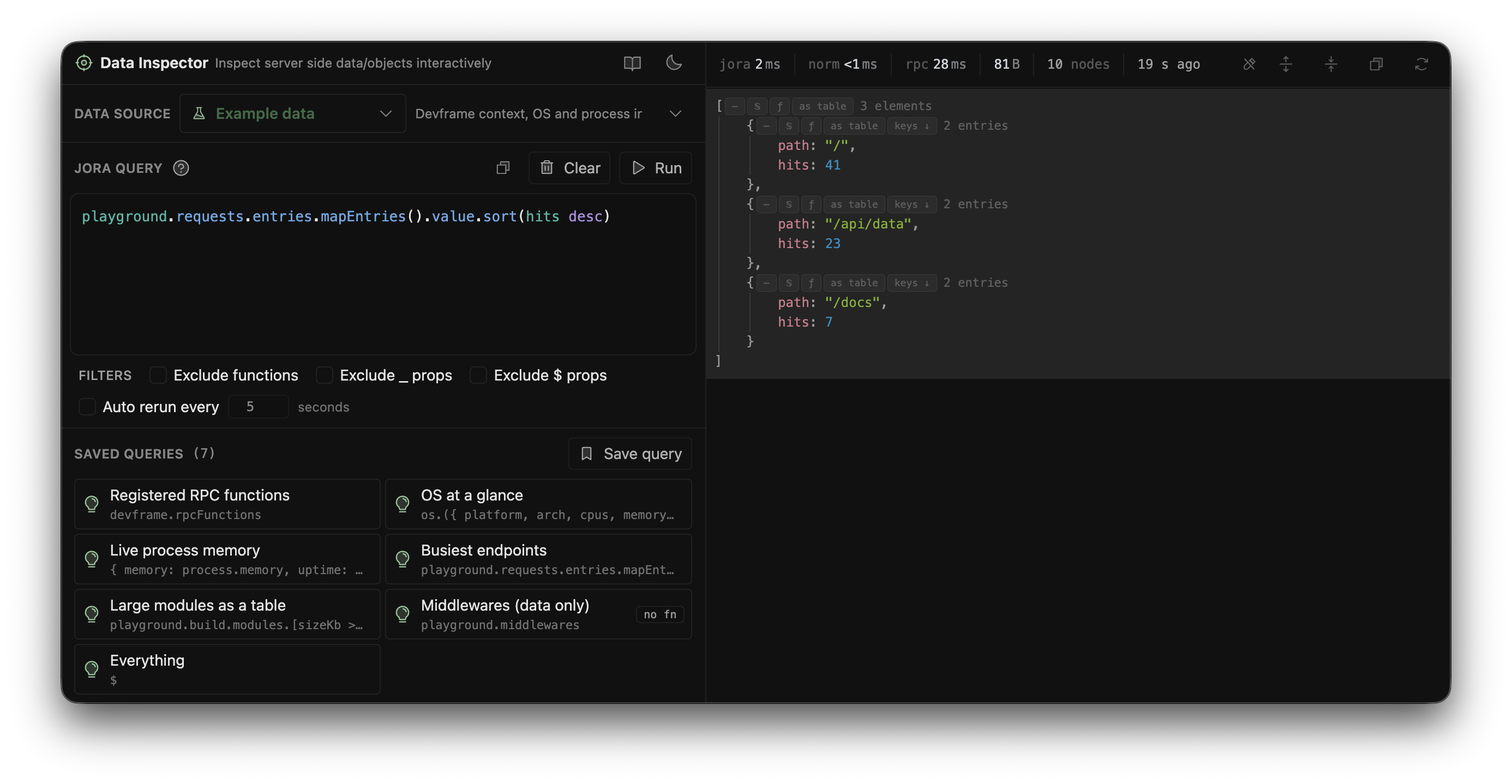Viewport: 1512px width, 784px height.
Task: Open the Devframe context description dropdown
Action: pos(549,114)
